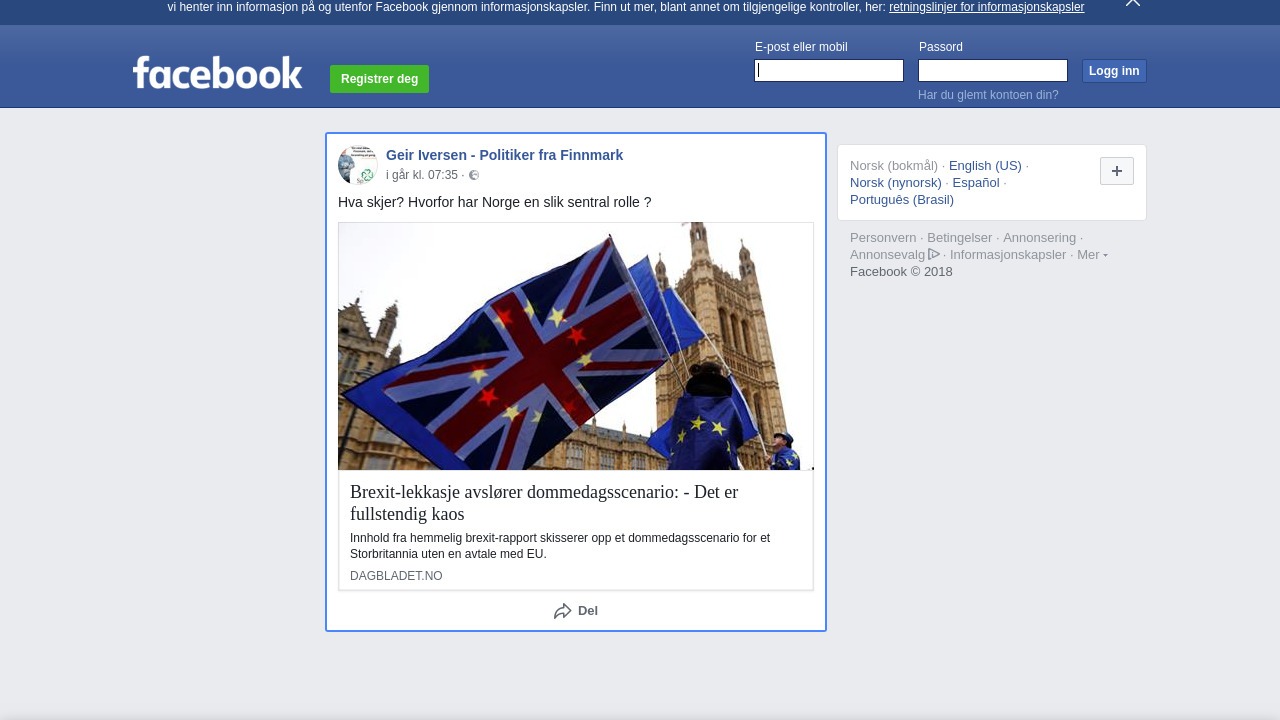Image resolution: width=1280 pixels, height=720 pixels.
Task: Open the Brexit-lekkasje article headline
Action: 544,503
